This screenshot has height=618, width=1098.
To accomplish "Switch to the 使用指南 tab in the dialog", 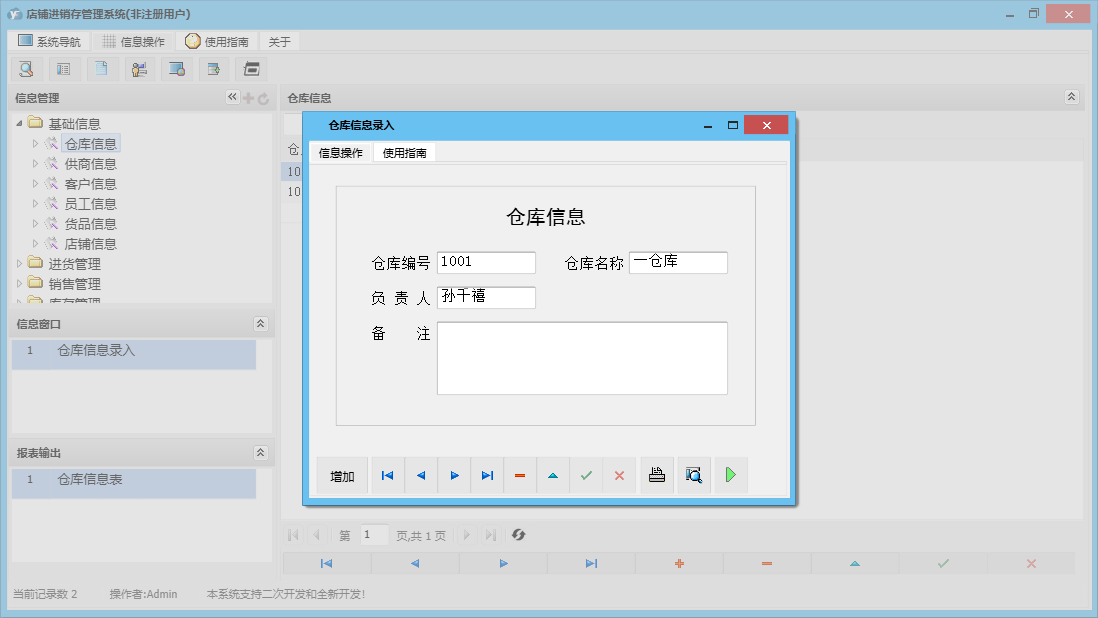I will (x=404, y=152).
